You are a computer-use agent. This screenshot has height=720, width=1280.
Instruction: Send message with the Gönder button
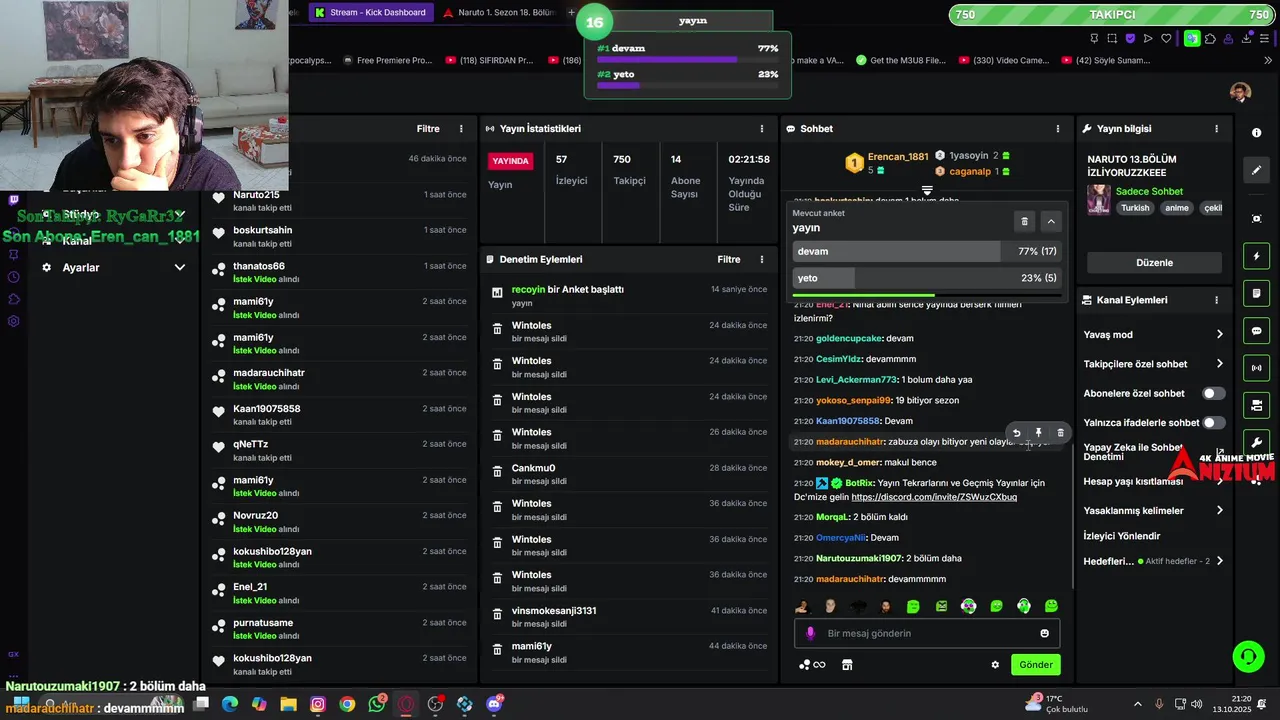1035,665
